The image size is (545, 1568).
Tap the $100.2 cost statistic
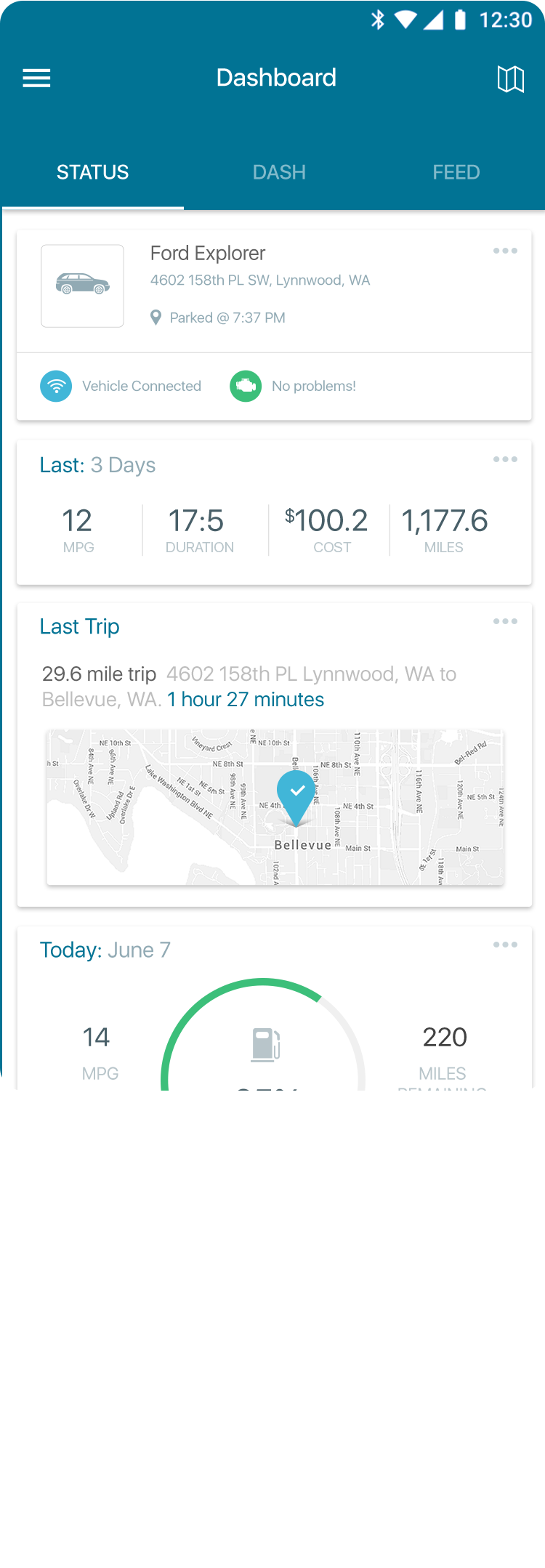tap(327, 528)
